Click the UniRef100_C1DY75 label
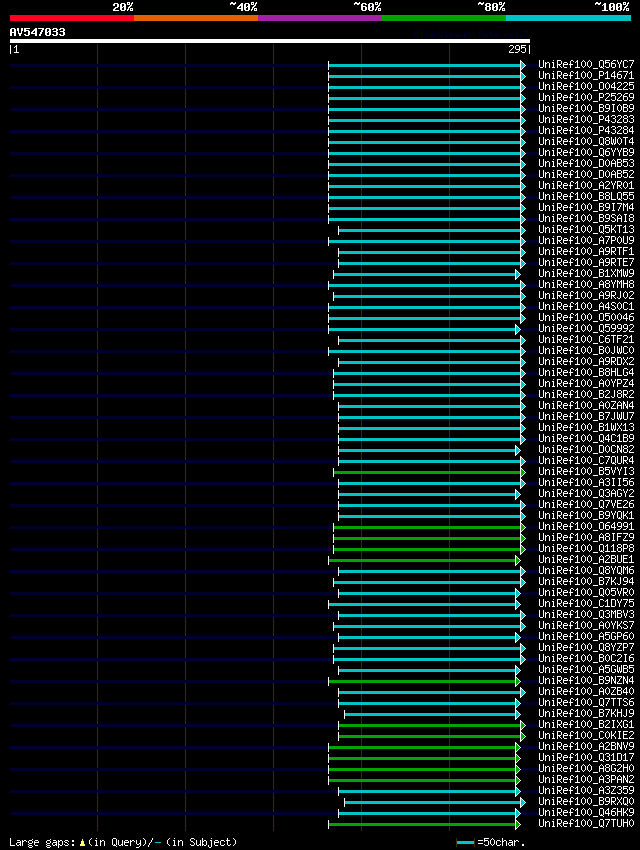Viewport: 640px width, 850px height. click(586, 603)
